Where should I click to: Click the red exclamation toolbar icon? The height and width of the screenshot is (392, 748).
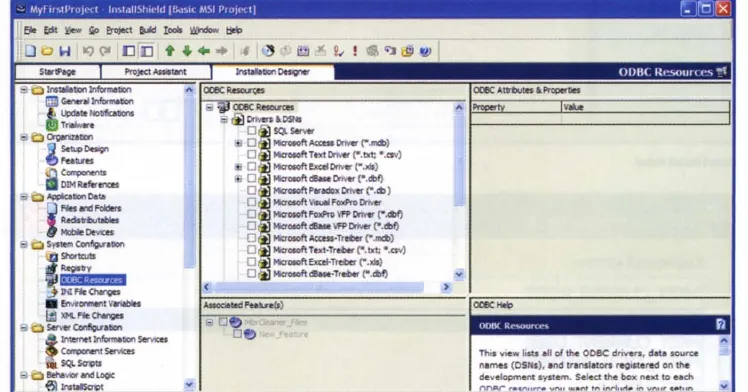point(355,51)
